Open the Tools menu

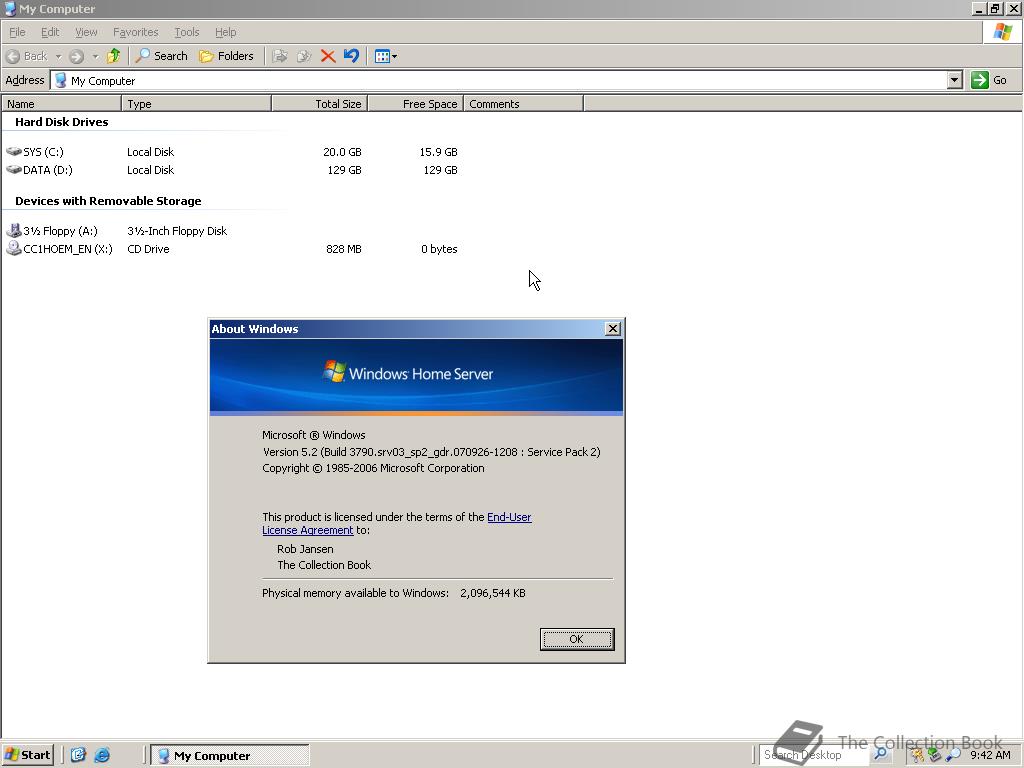tap(186, 32)
